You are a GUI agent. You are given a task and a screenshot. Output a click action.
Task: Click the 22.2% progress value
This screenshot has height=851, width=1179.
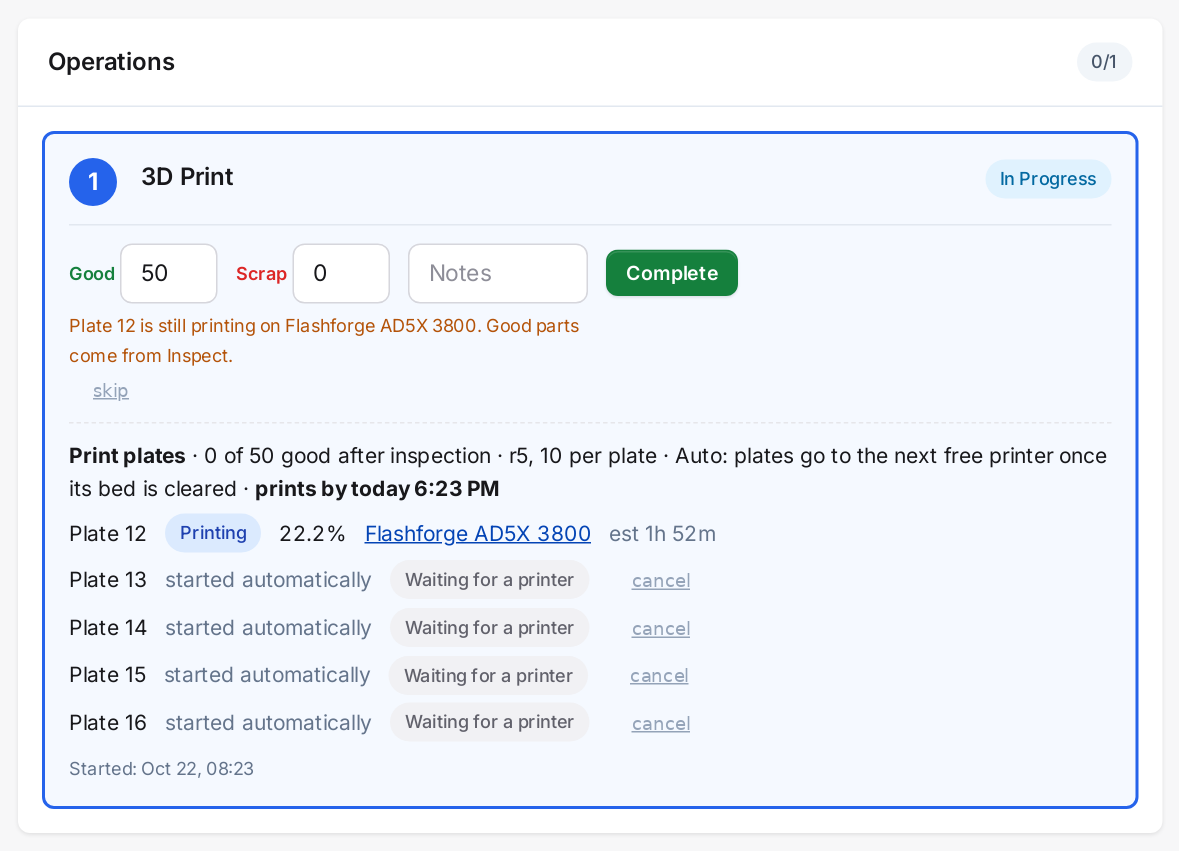click(x=312, y=534)
